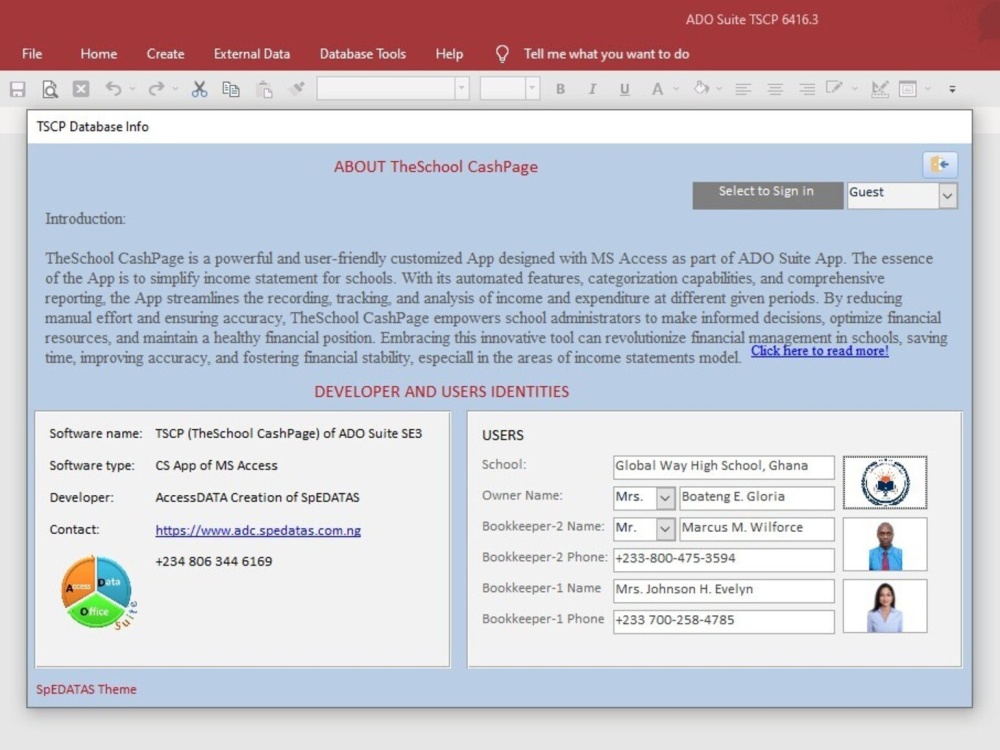
Task: Click the design ruler icon in toolbar
Action: (x=880, y=89)
